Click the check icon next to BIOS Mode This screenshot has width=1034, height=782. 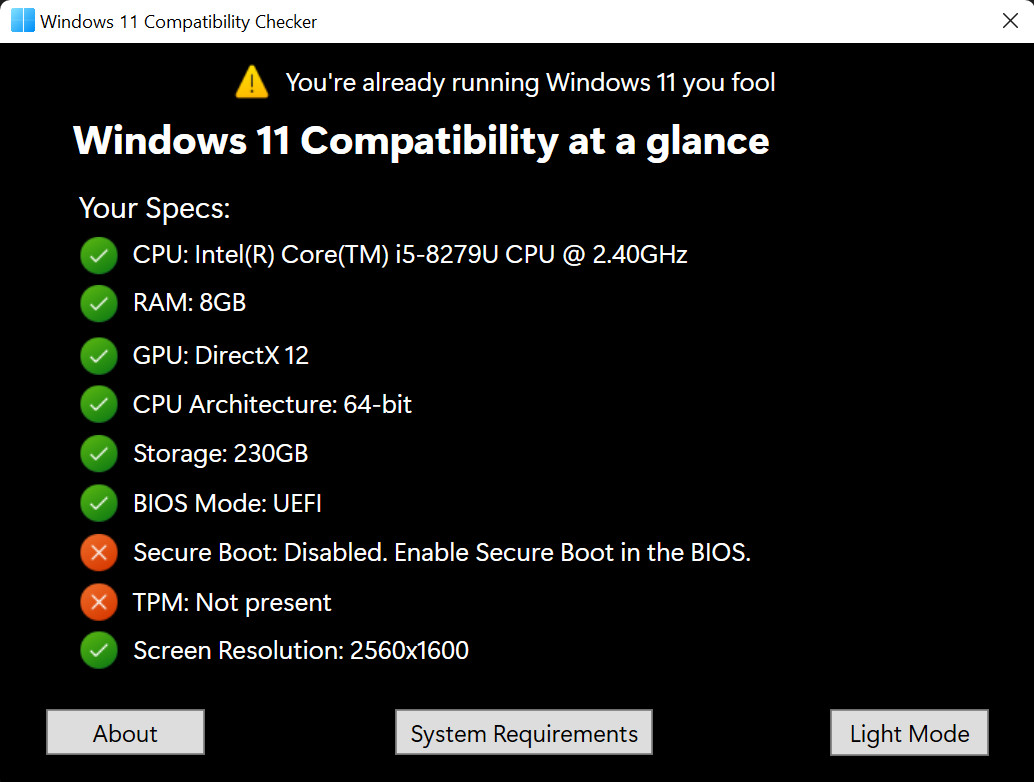click(x=99, y=503)
